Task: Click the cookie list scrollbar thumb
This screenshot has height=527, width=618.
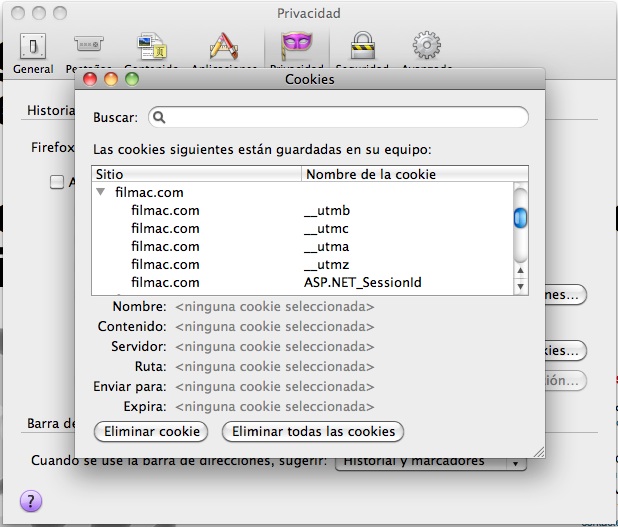Action: pyautogui.click(x=520, y=217)
